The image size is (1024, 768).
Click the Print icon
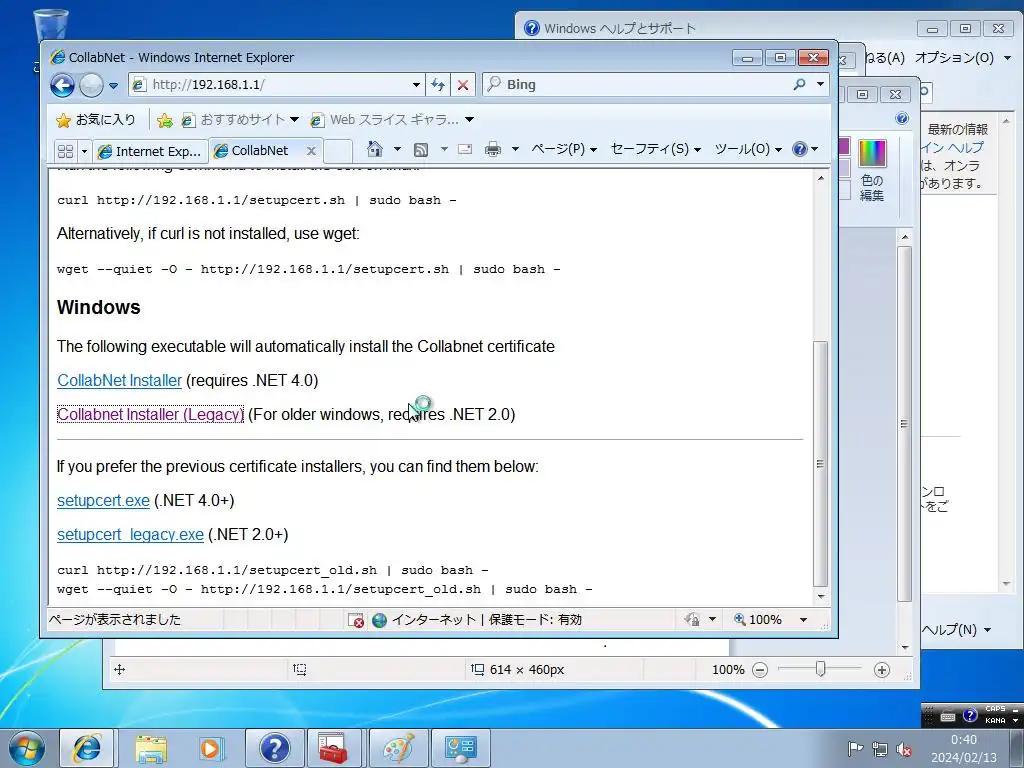coord(493,150)
